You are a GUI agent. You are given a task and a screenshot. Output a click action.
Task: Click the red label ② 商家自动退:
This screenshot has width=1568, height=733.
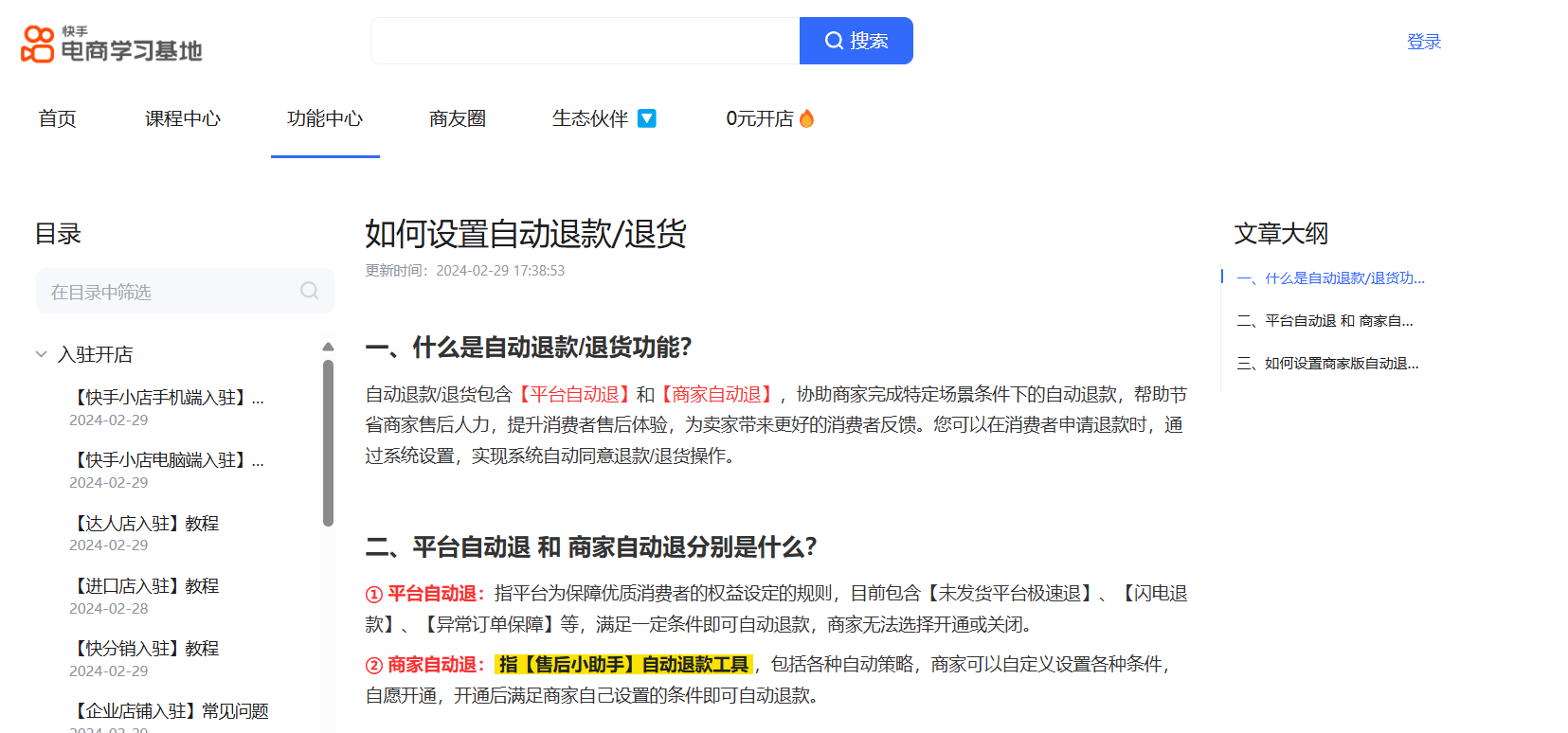tap(425, 665)
